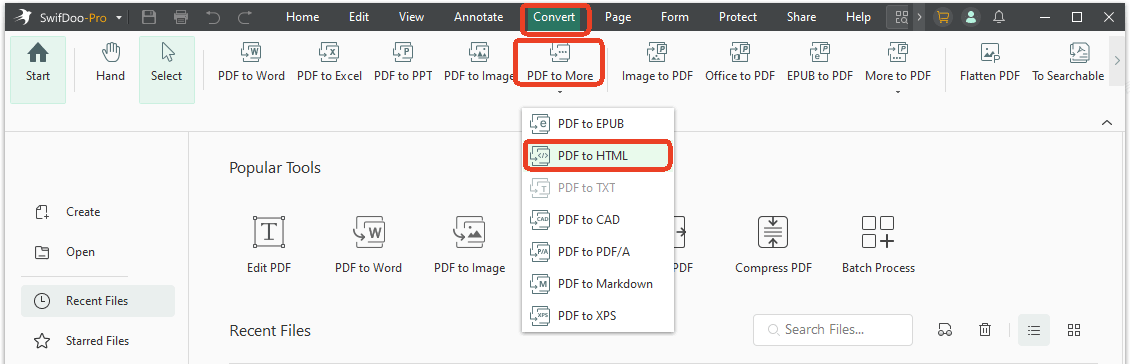The height and width of the screenshot is (364, 1130).
Task: Select the Hand tool
Action: 110,62
